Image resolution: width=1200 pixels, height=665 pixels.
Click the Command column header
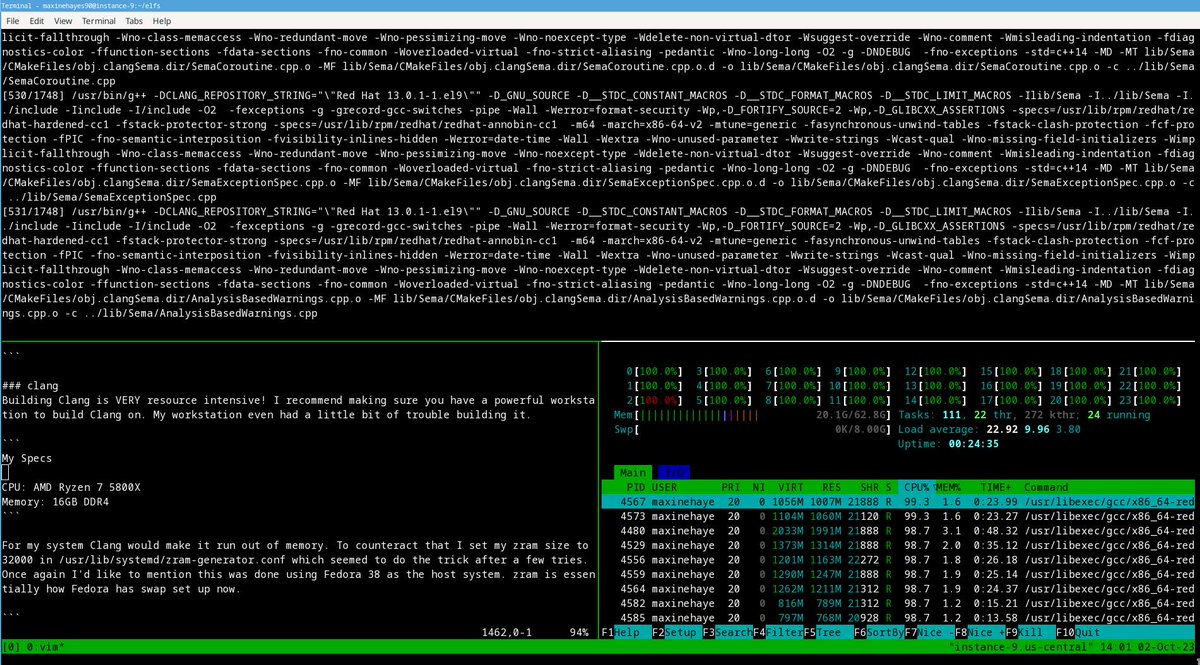pos(1046,486)
